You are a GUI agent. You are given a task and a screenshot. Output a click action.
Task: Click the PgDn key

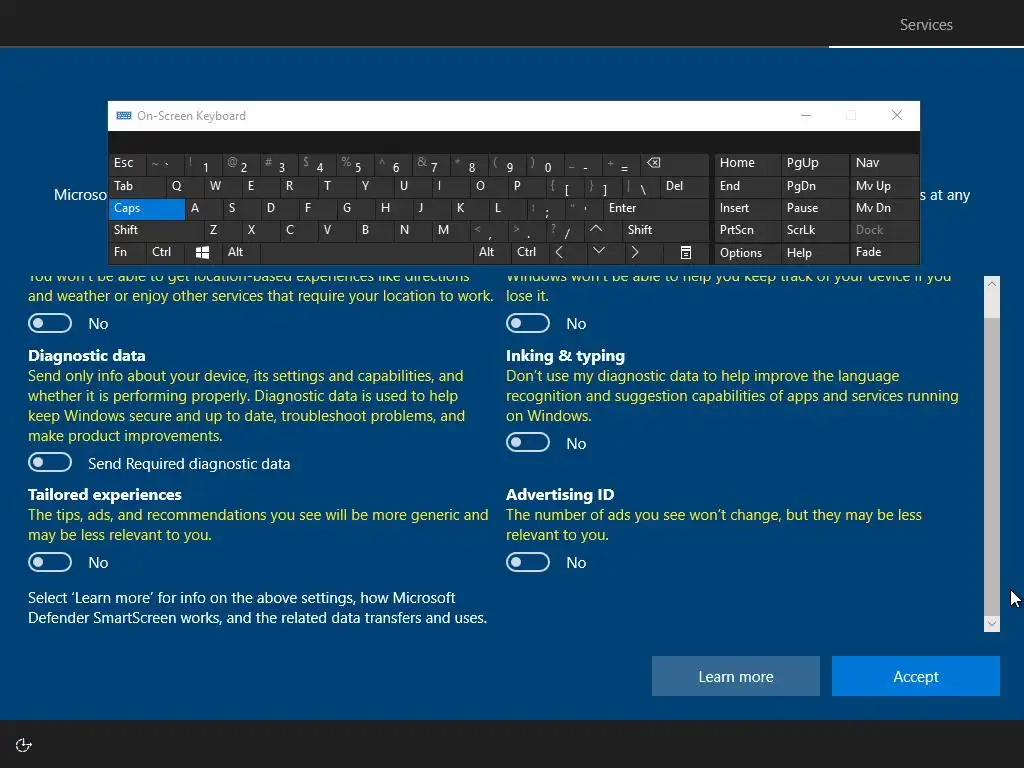coord(815,186)
